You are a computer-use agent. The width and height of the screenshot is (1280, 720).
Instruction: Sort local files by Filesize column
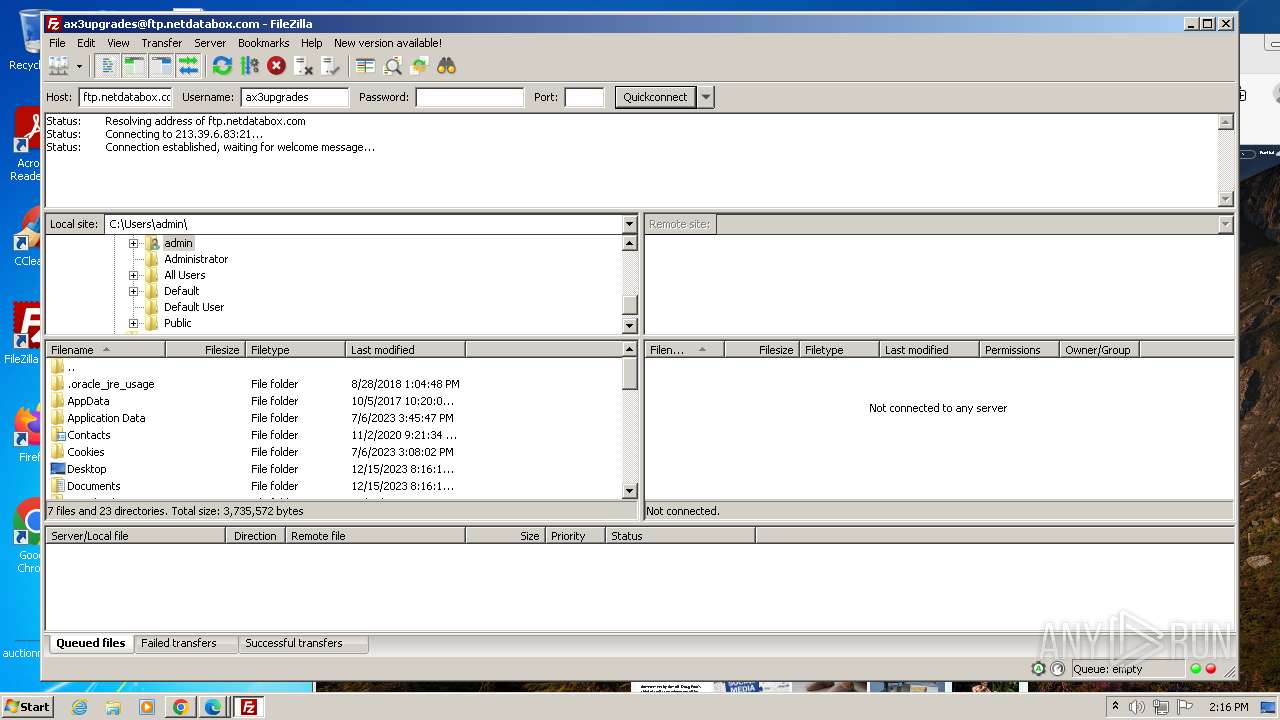[x=205, y=350]
